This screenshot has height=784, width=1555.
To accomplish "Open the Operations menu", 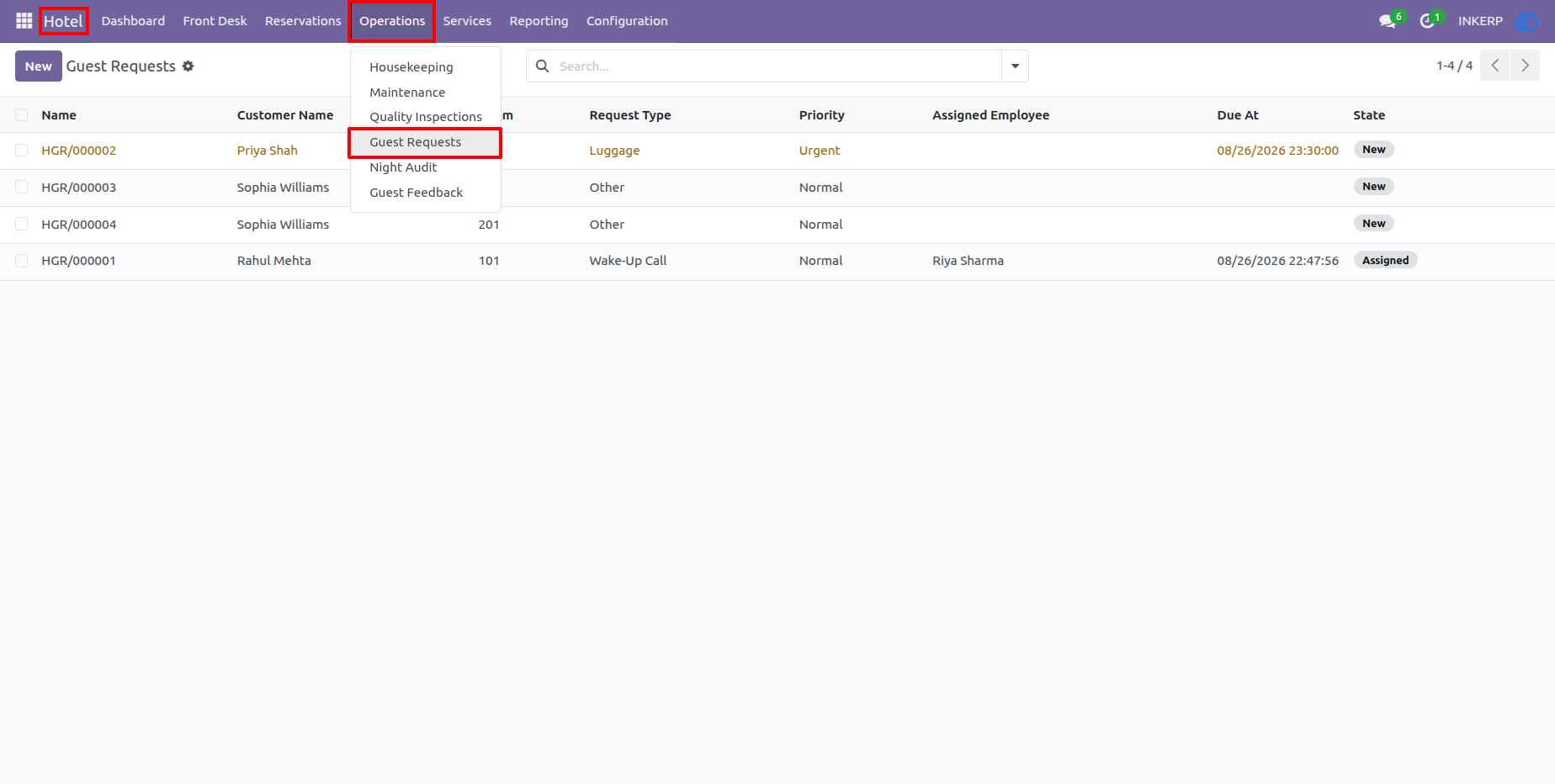I will [x=392, y=21].
